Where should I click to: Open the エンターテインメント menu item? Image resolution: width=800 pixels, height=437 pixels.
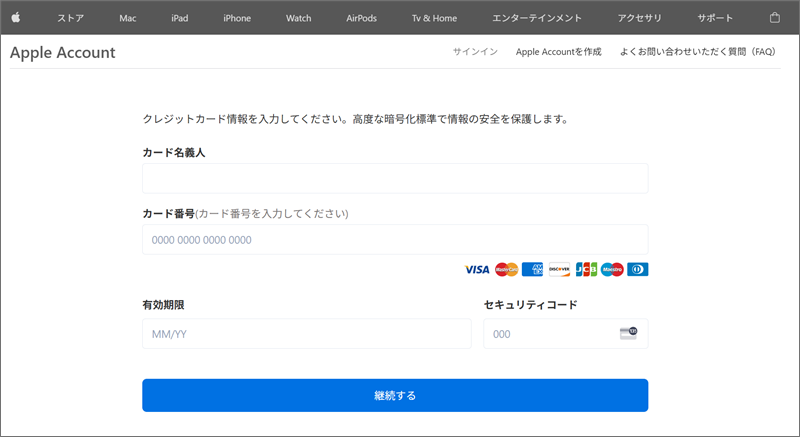(537, 18)
